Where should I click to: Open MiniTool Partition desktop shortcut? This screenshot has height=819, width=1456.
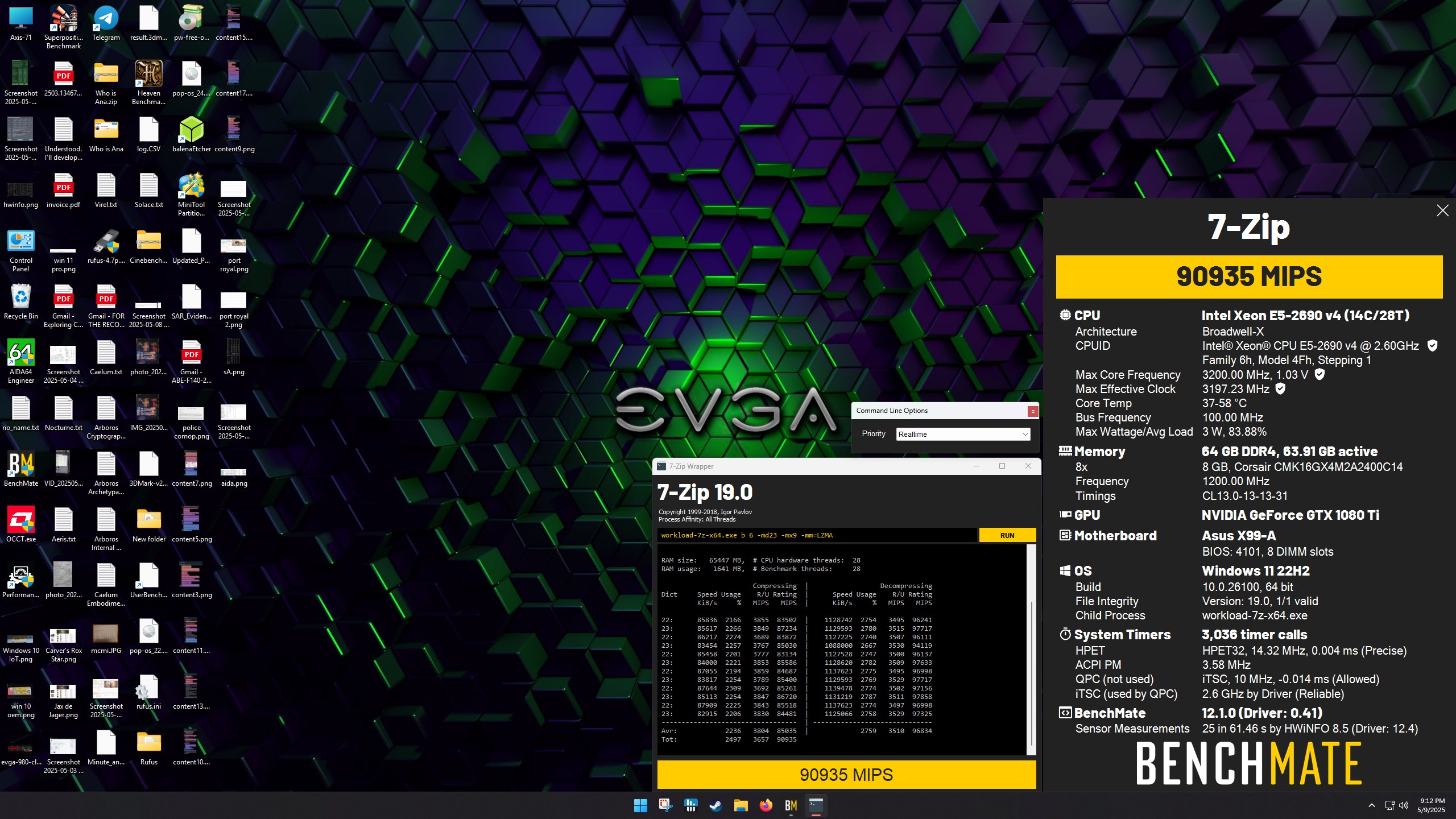click(x=192, y=194)
